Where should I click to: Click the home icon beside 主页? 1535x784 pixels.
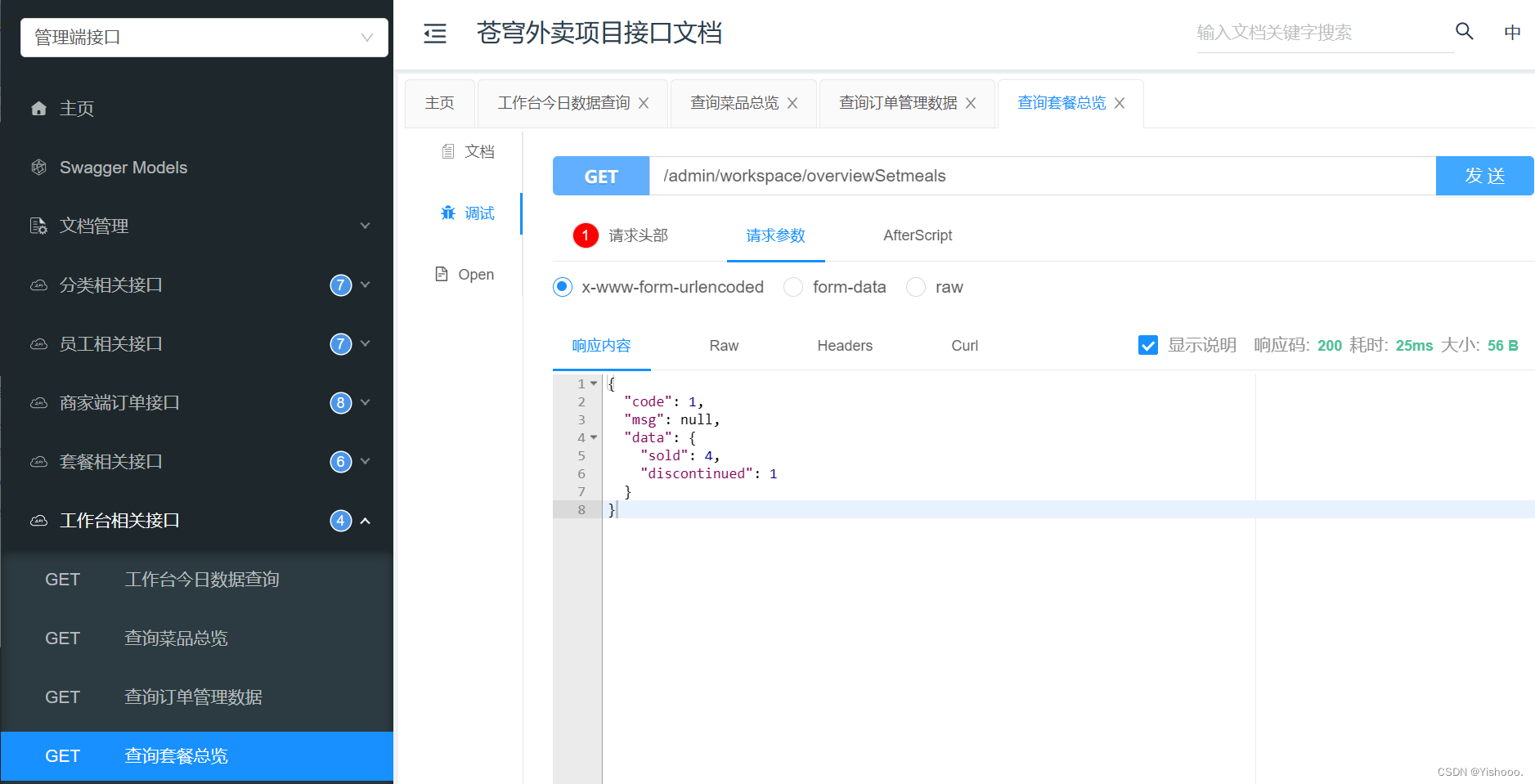tap(38, 108)
